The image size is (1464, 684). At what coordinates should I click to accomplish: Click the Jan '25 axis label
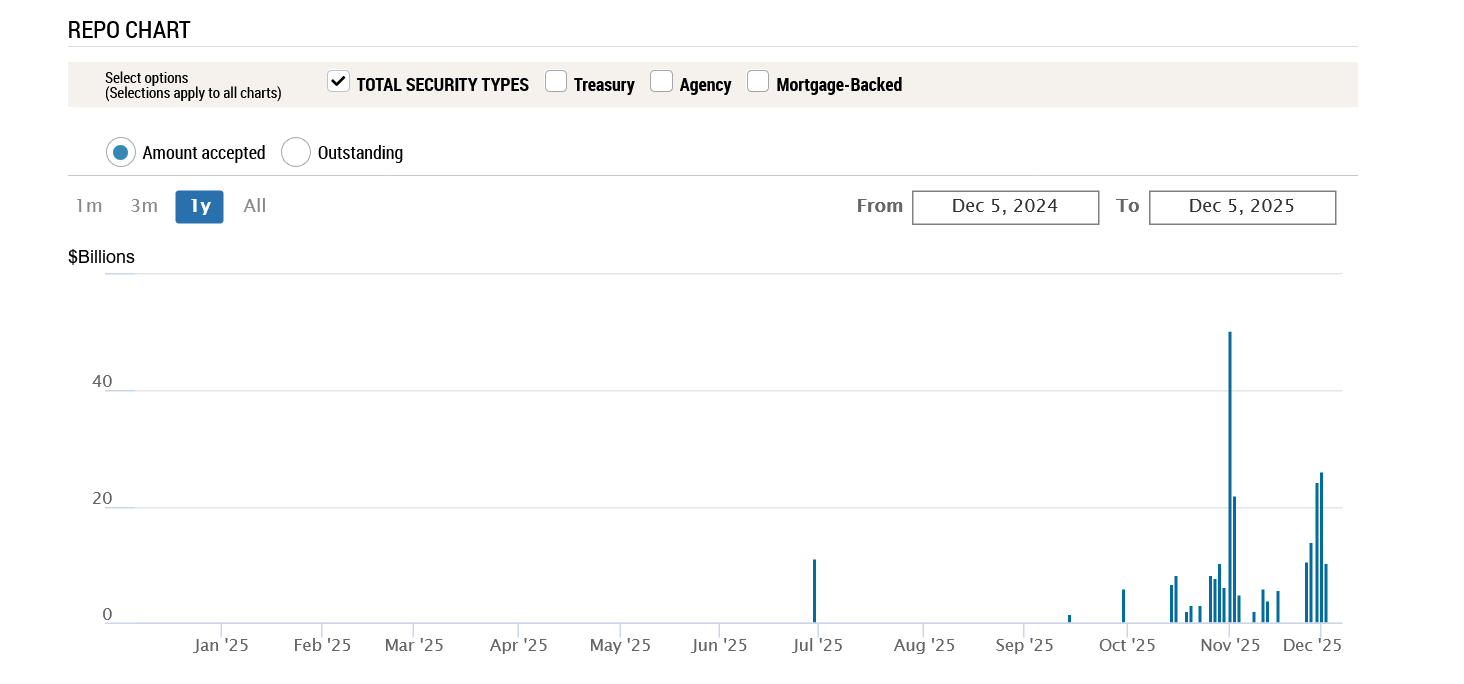[221, 646]
